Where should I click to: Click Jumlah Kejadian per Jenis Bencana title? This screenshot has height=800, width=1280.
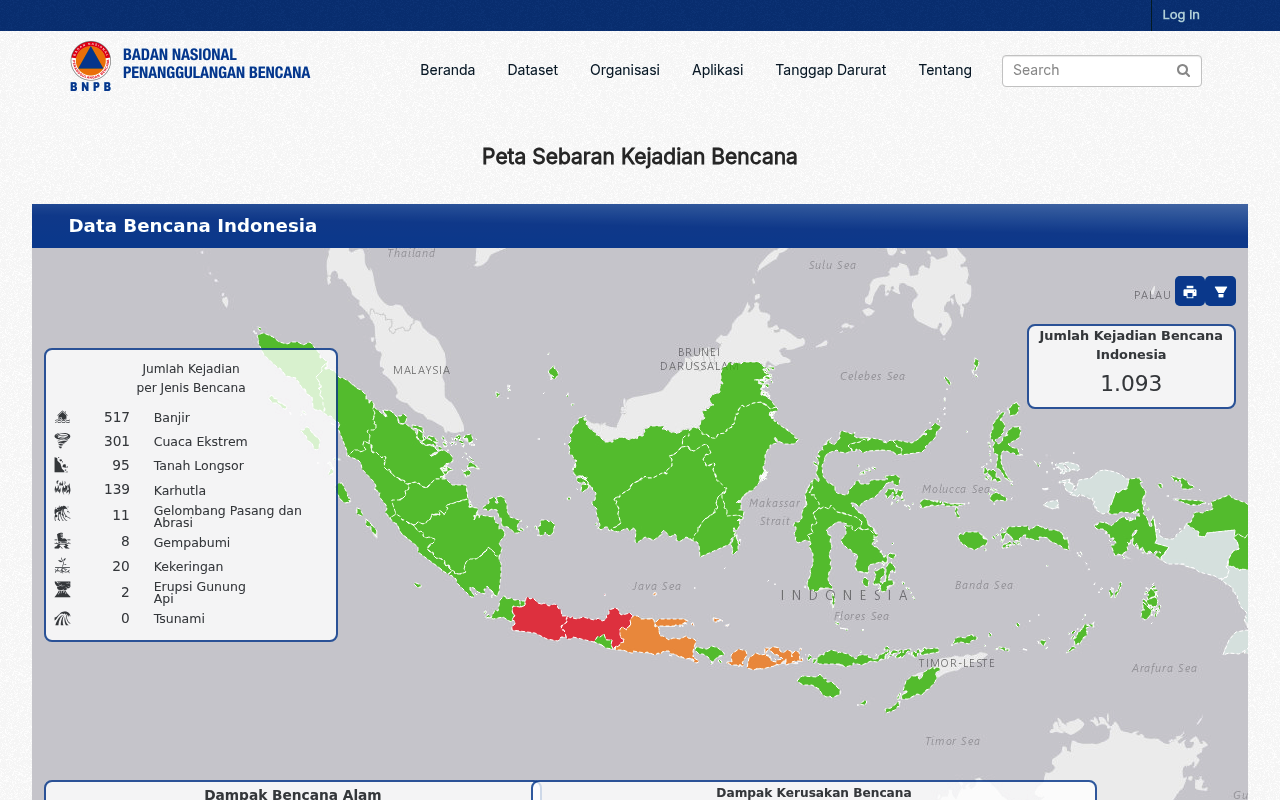(x=191, y=378)
